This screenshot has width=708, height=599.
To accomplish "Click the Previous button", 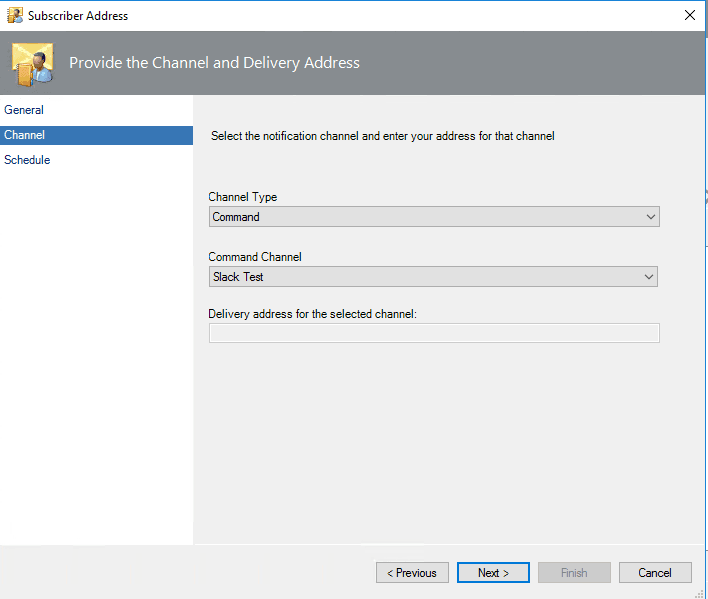I will tap(412, 572).
